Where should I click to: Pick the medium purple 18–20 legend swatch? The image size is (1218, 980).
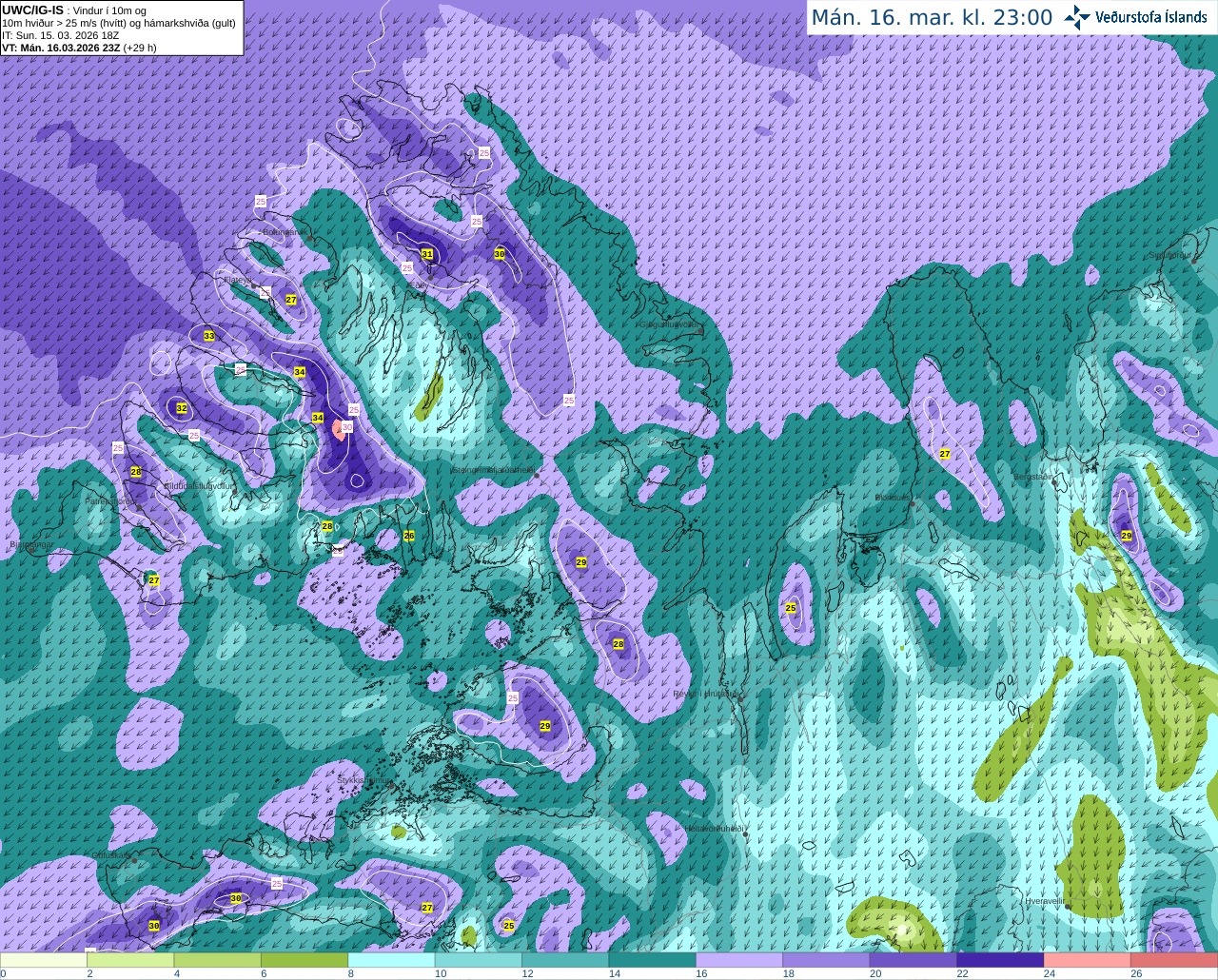[x=826, y=960]
